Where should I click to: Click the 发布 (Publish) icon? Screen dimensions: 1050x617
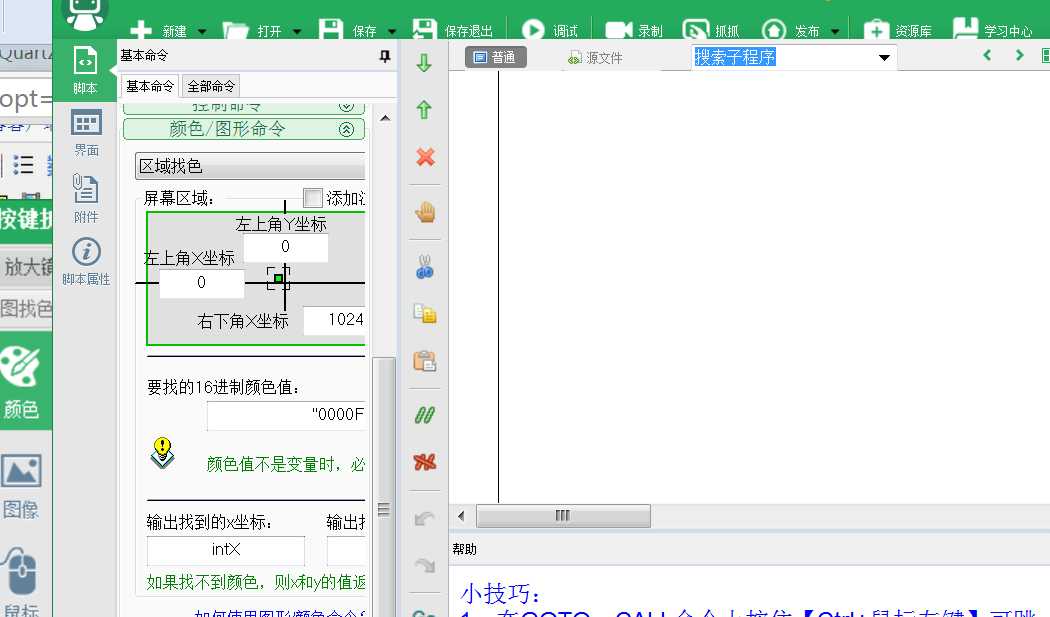(774, 29)
